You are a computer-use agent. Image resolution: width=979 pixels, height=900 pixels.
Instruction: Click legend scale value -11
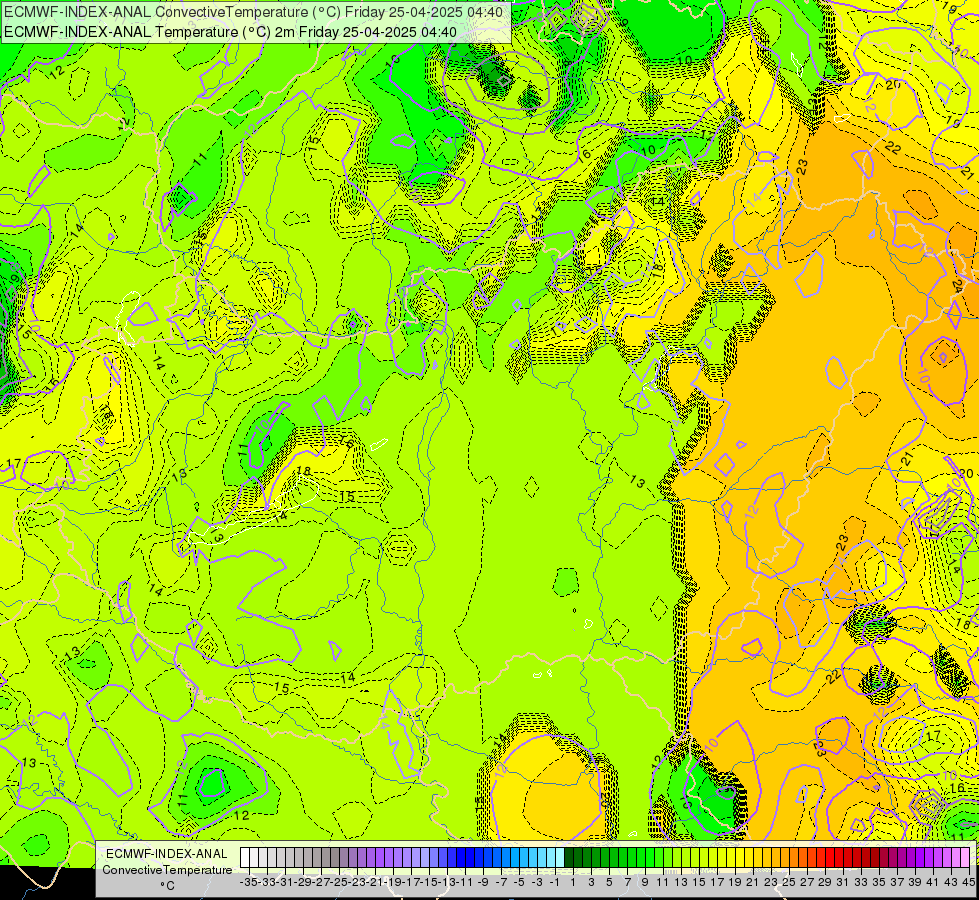pyautogui.click(x=465, y=882)
